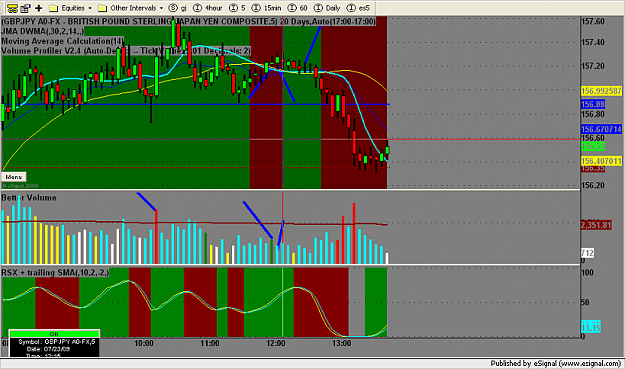Open the window properties icon in toolbar
Screen dimensions: 625x369
point(26,8)
